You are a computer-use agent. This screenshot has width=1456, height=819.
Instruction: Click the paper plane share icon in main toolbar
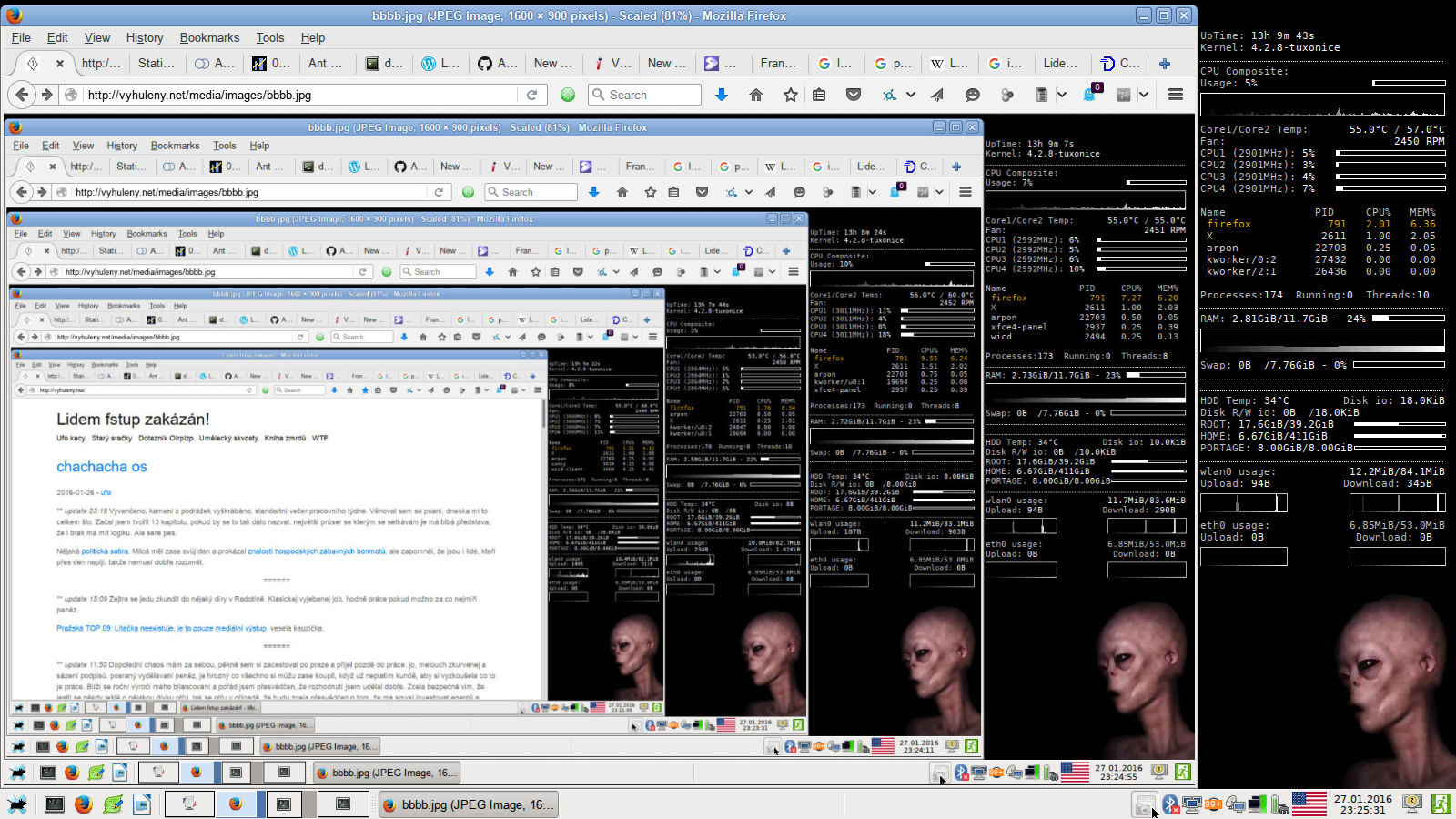[x=937, y=95]
